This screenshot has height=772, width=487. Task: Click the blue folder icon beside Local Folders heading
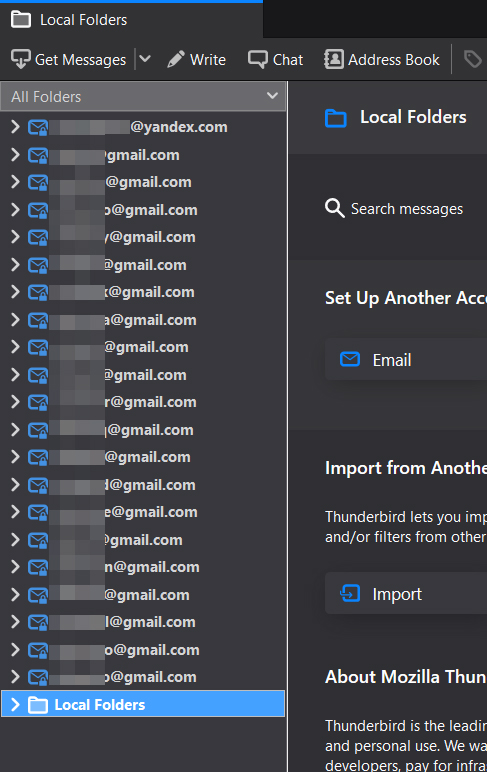click(x=336, y=118)
